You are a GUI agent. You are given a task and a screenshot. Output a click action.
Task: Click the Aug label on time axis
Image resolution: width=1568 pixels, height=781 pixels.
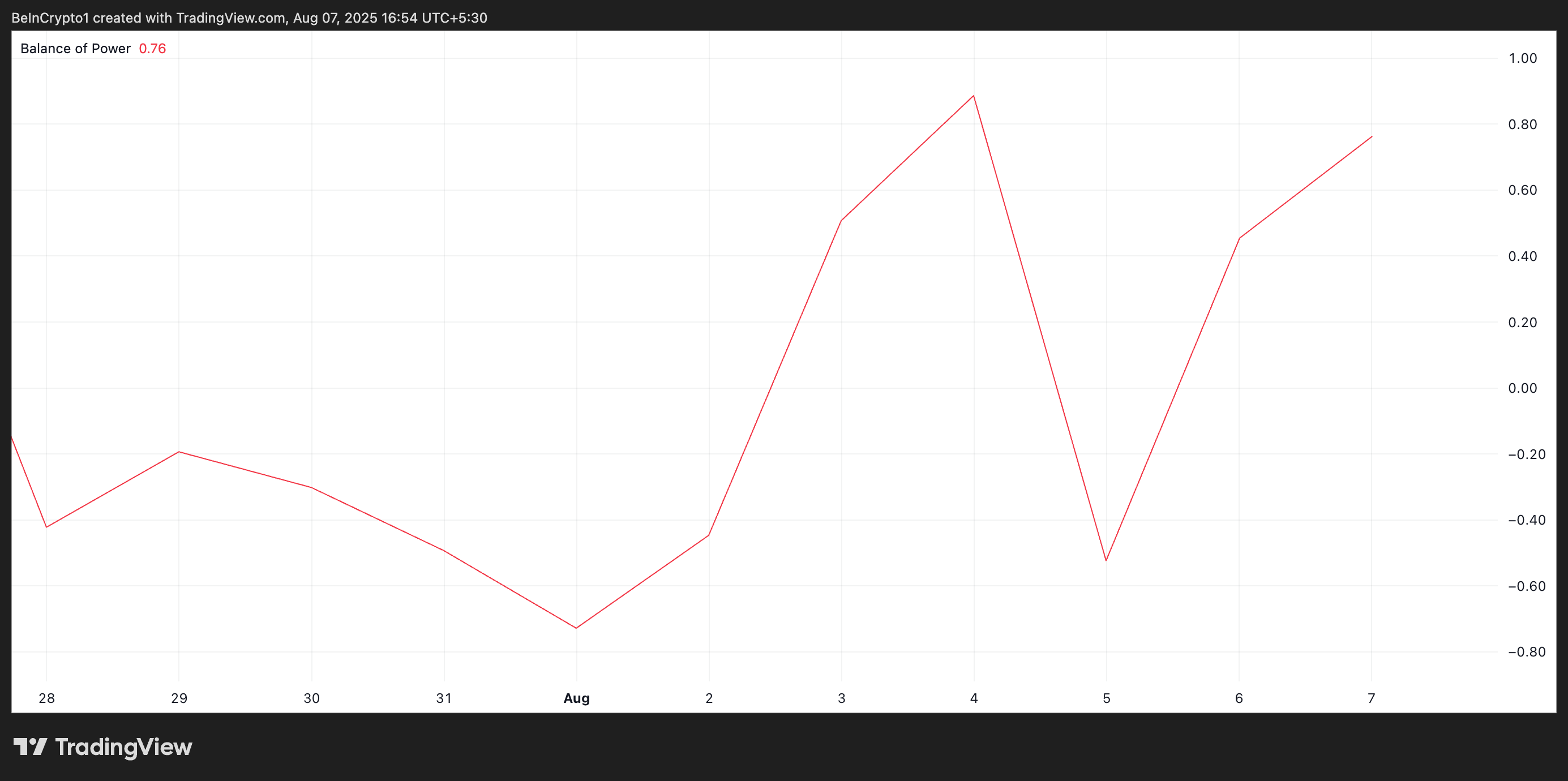(576, 698)
